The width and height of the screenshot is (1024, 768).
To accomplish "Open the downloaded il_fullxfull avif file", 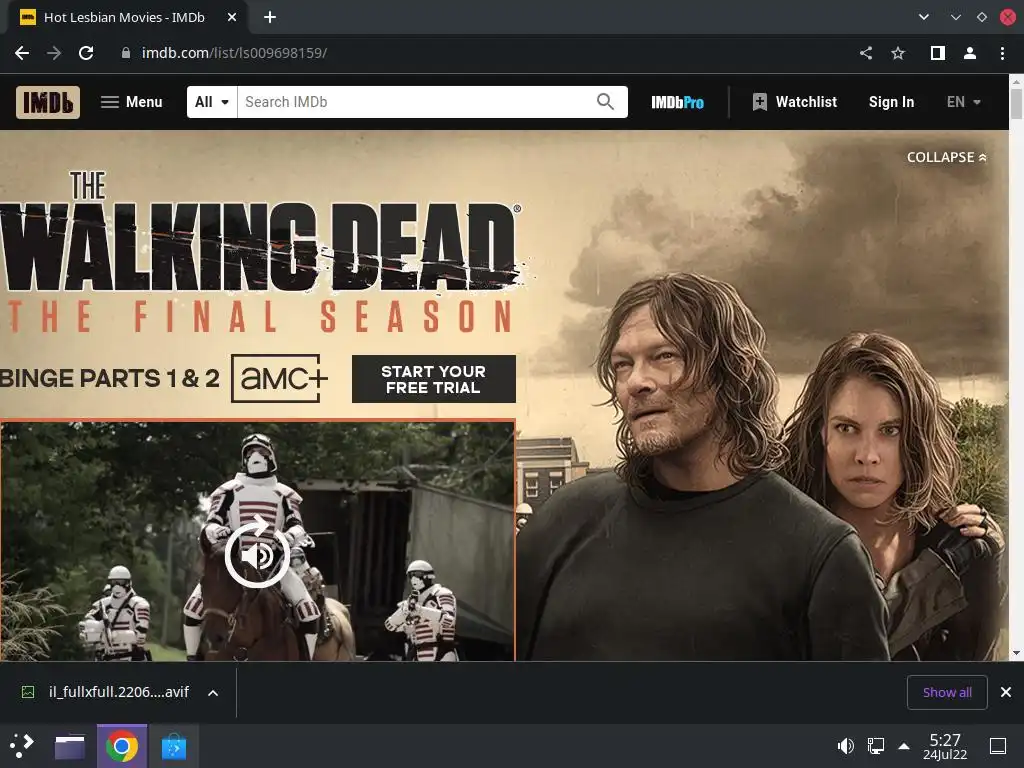I will [x=108, y=692].
